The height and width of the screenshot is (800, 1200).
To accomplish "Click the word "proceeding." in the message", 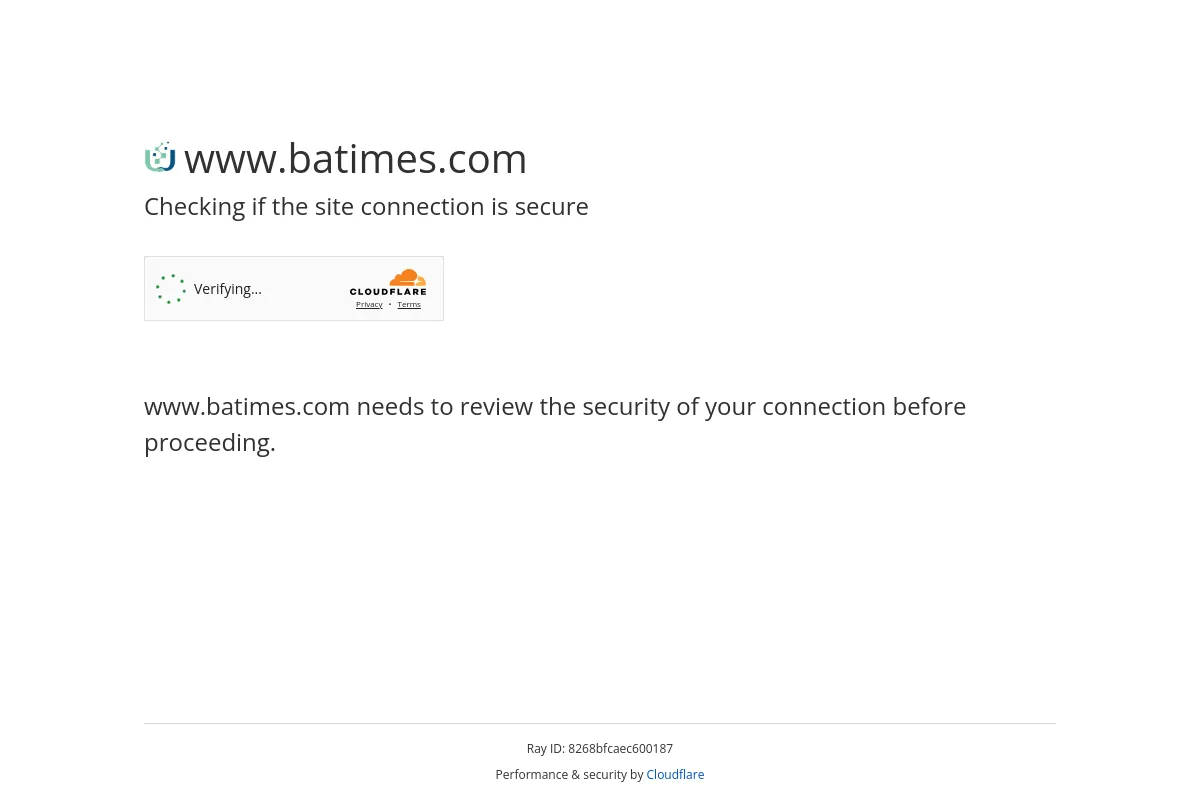I will tap(210, 443).
